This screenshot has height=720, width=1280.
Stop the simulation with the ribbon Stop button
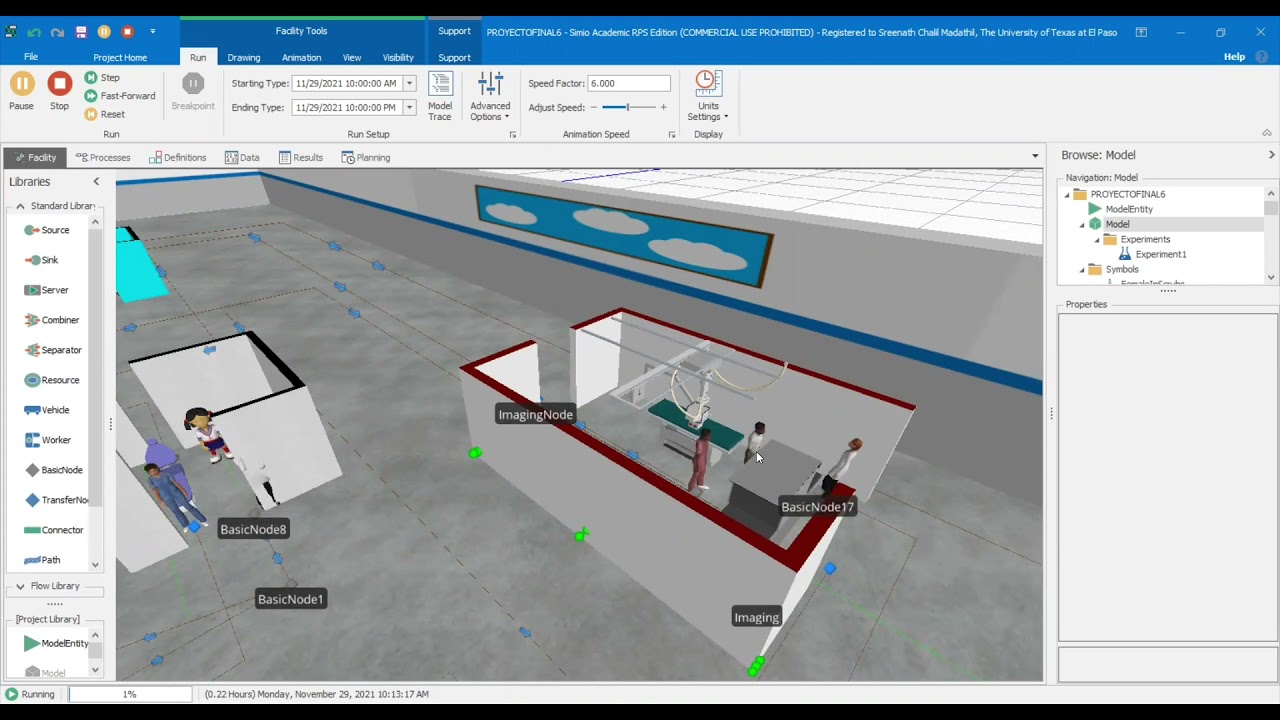coord(59,91)
